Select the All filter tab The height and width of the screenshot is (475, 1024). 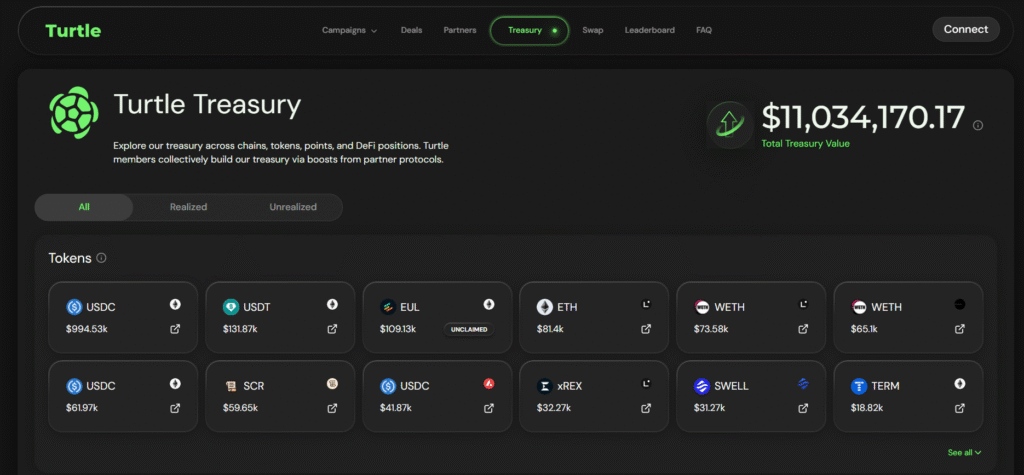84,207
